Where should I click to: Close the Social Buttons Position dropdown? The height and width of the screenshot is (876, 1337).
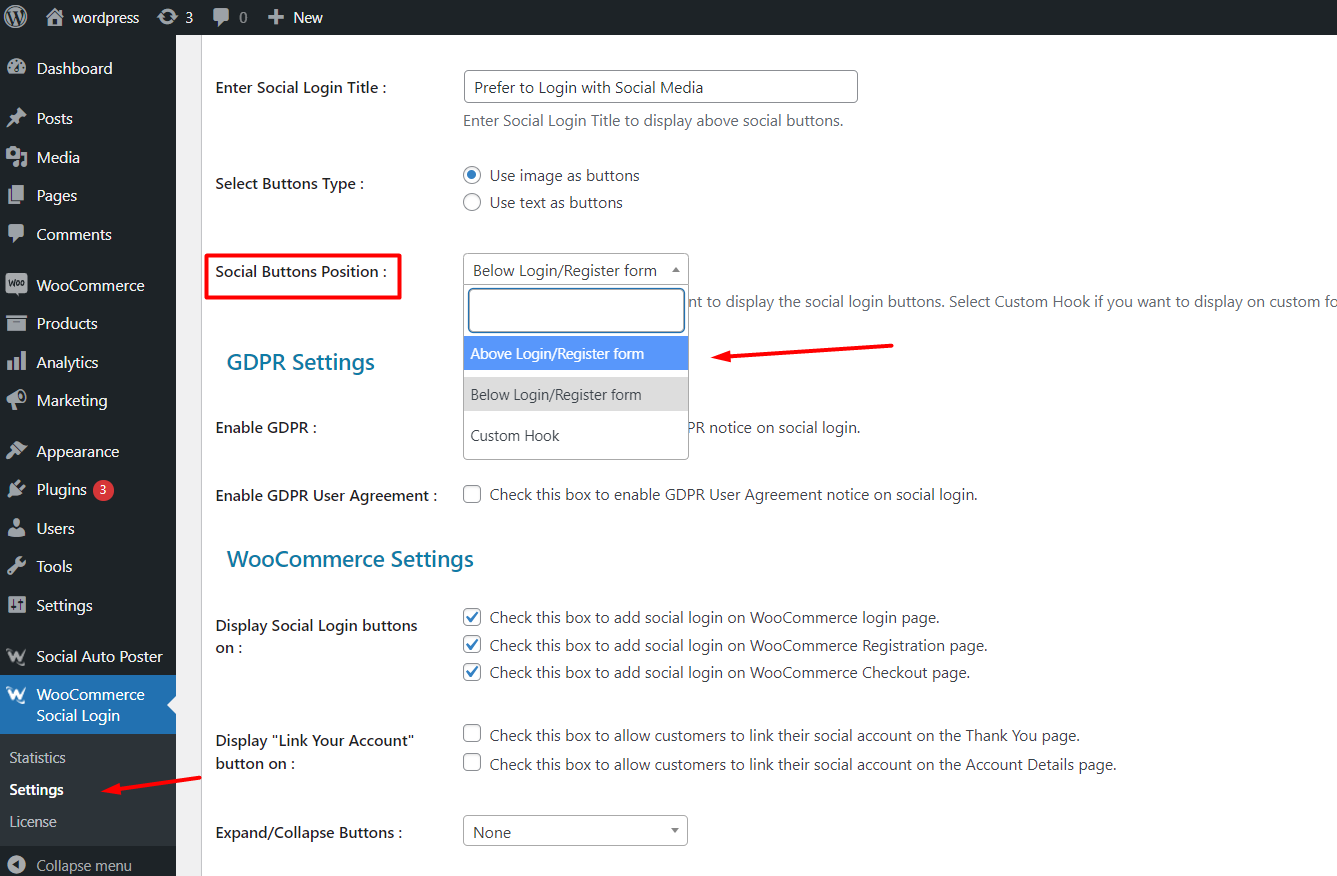click(x=576, y=270)
